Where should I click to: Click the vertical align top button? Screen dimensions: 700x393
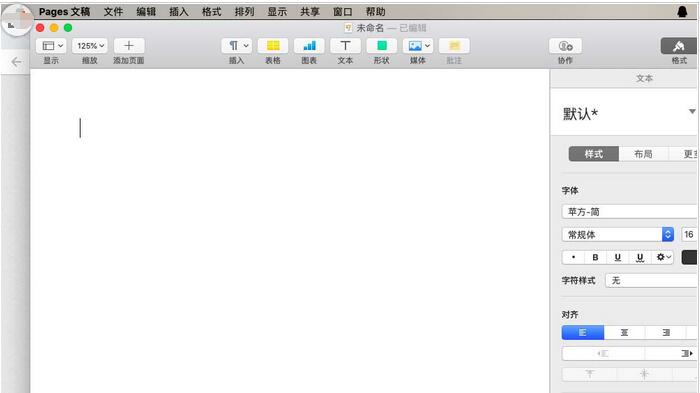pos(589,374)
